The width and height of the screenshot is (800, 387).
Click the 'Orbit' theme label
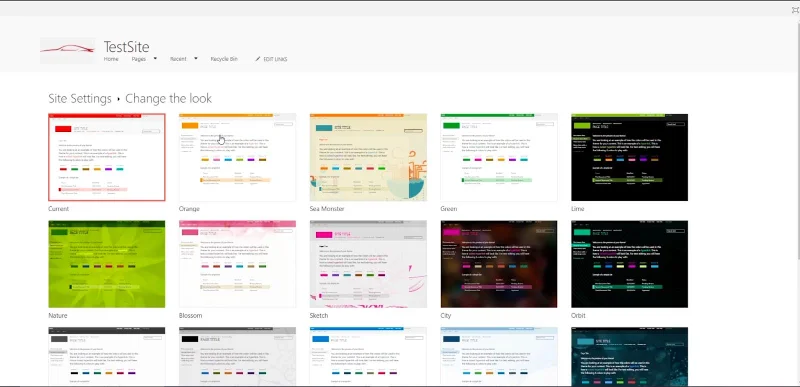578,316
